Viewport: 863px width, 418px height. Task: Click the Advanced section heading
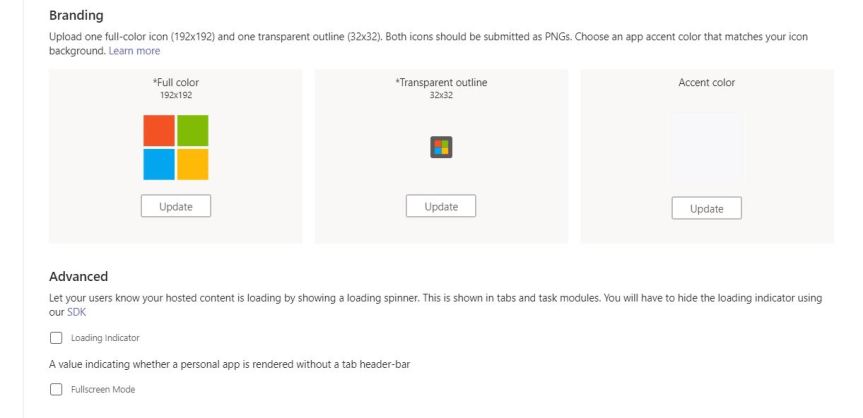coord(78,276)
